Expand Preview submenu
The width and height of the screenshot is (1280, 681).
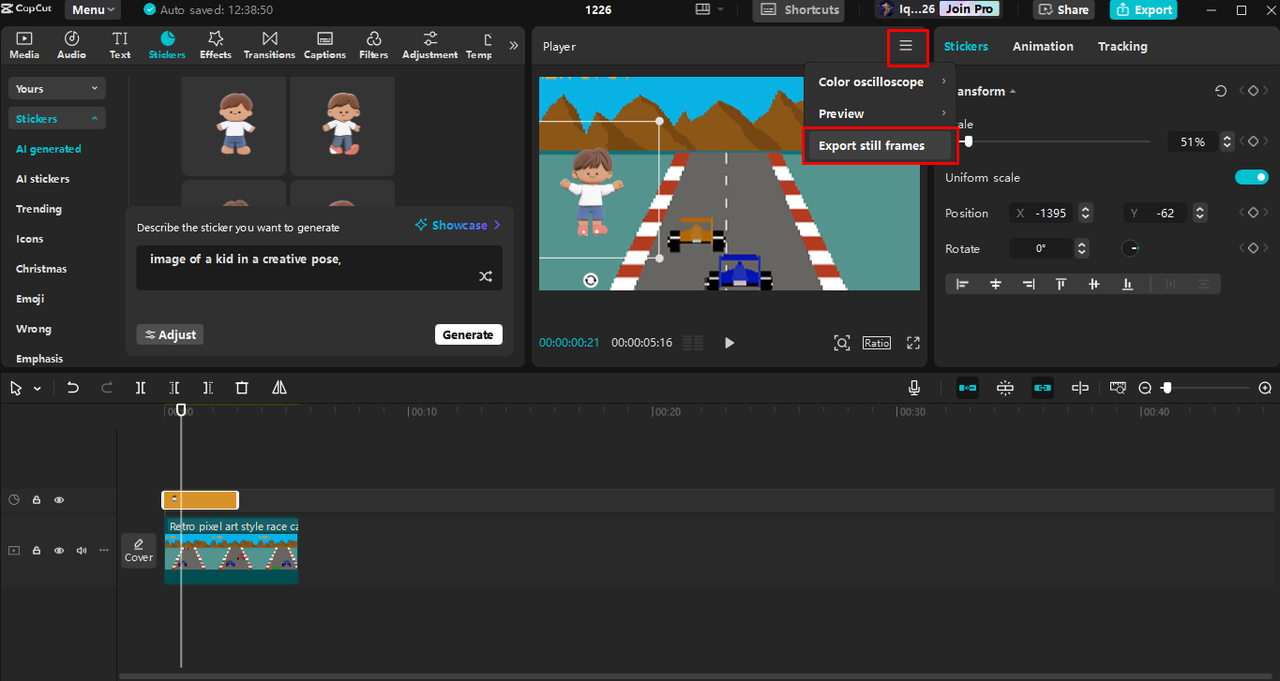(x=880, y=114)
